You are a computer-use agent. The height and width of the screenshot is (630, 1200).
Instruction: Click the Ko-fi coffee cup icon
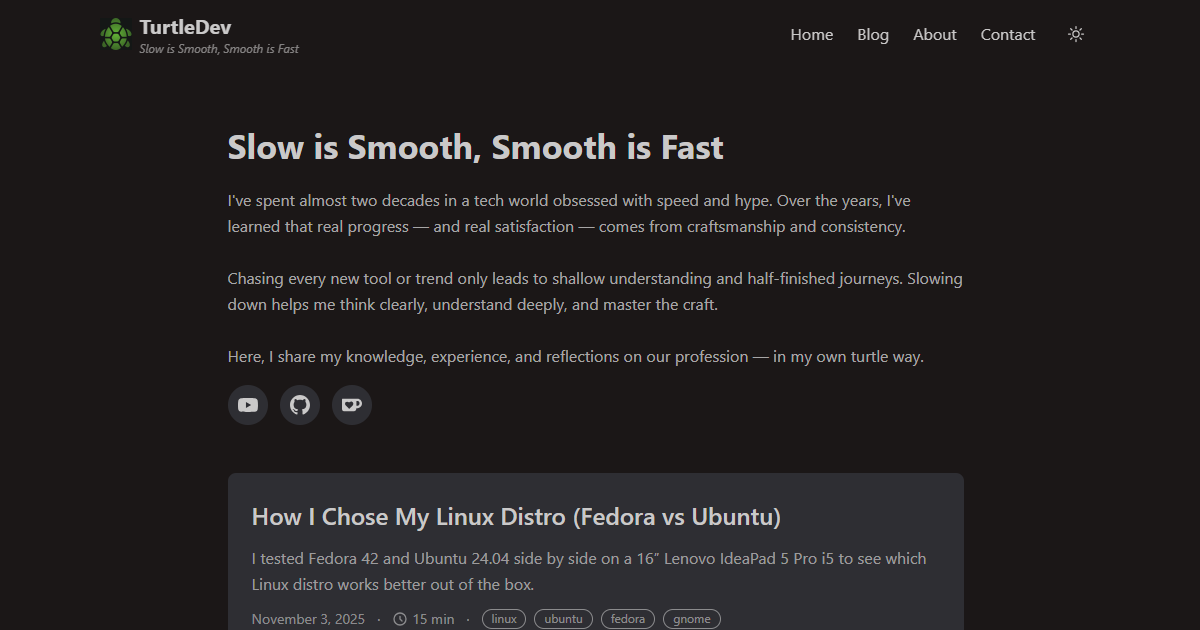352,405
